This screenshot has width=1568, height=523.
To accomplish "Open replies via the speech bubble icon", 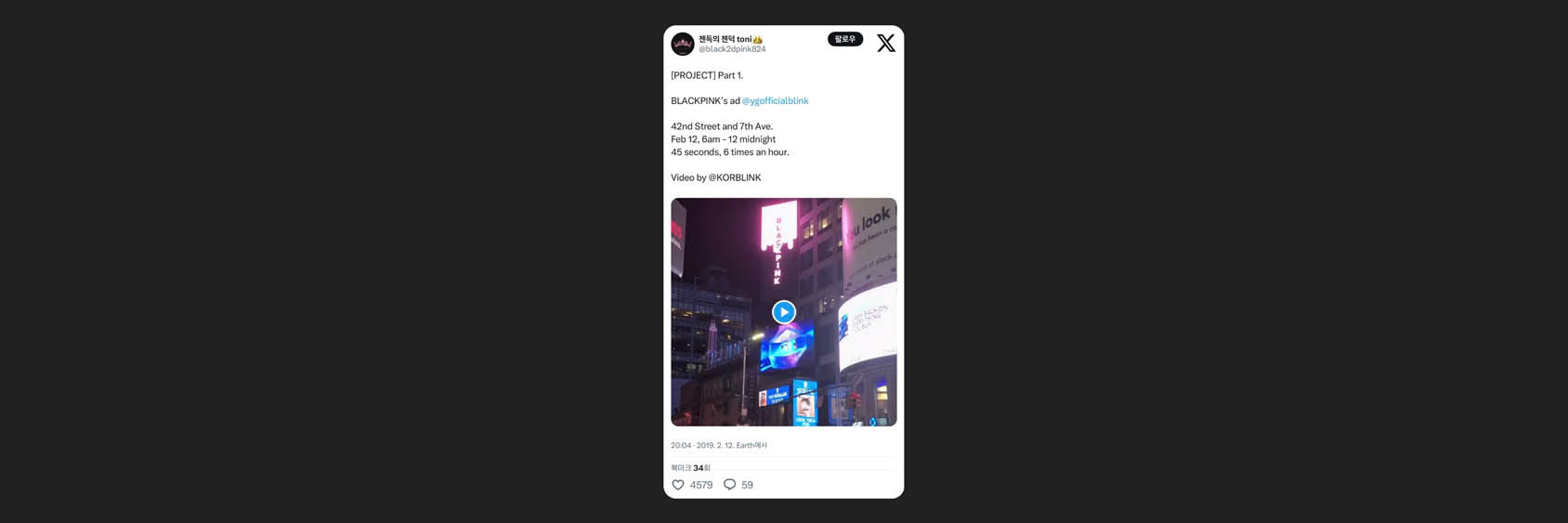I will [x=729, y=485].
